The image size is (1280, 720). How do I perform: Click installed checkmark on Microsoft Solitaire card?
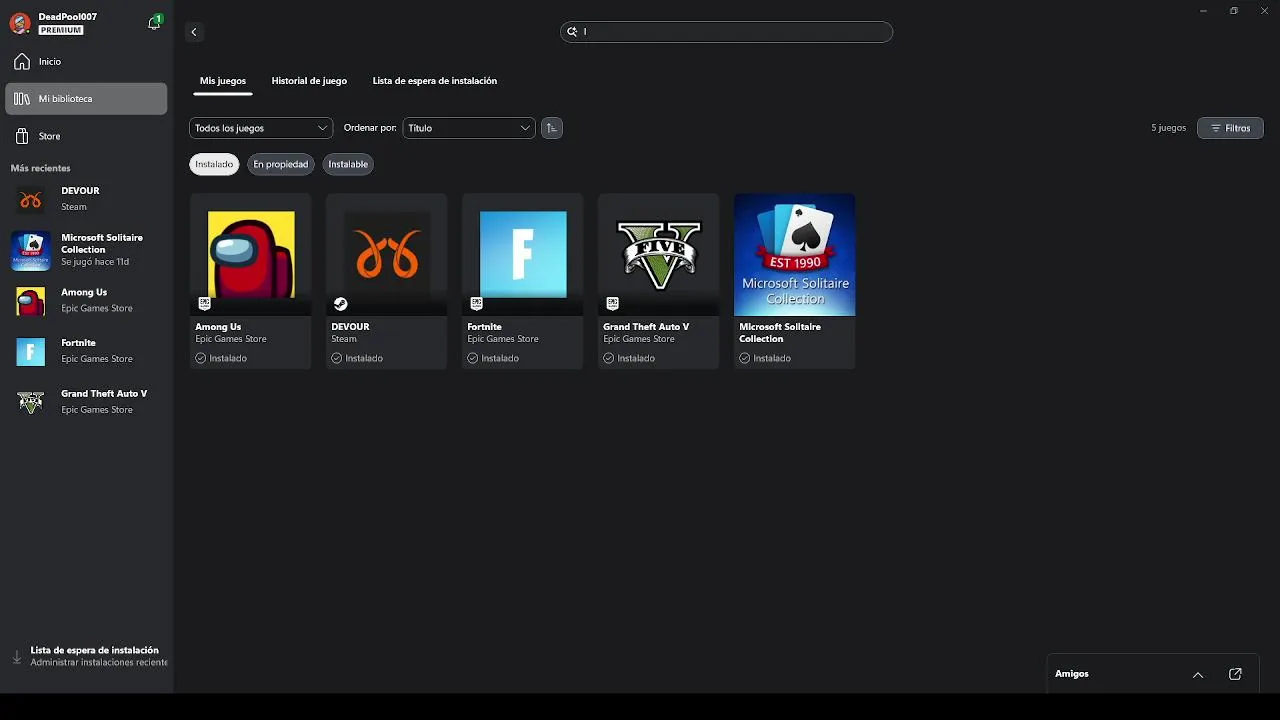(x=744, y=358)
